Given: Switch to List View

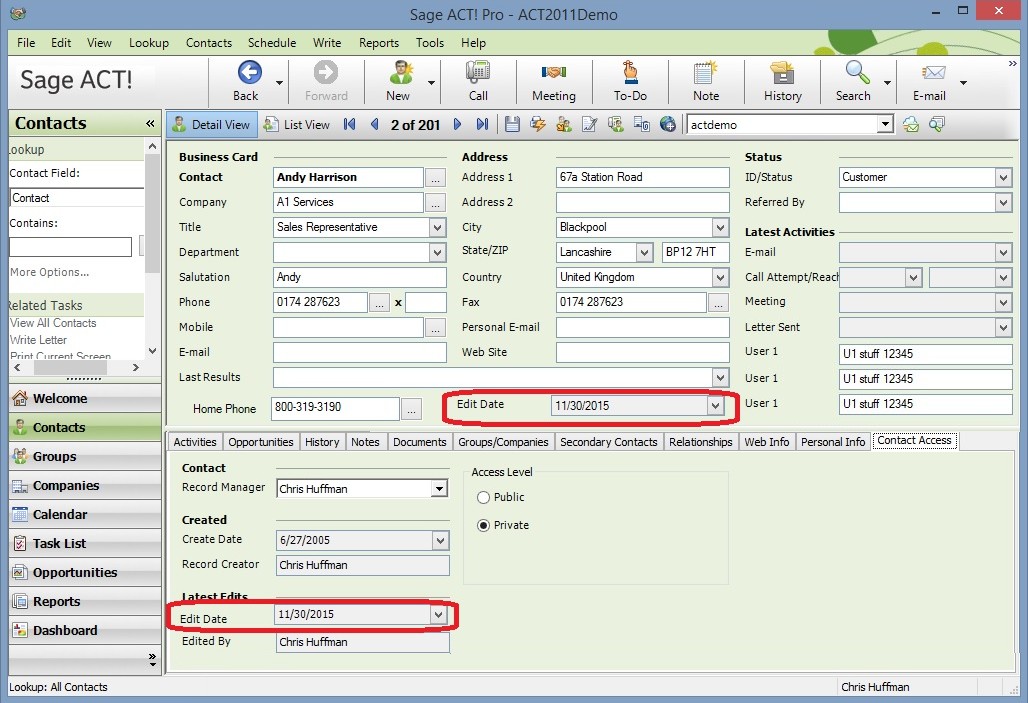Looking at the screenshot, I should tap(296, 125).
